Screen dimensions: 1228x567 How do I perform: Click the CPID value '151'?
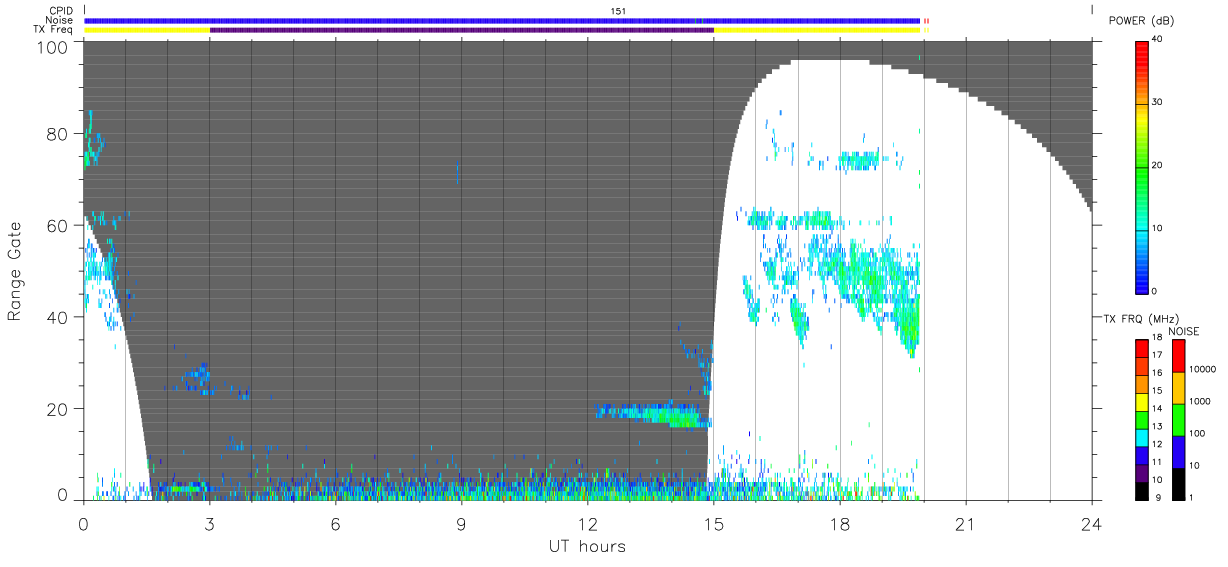(618, 11)
